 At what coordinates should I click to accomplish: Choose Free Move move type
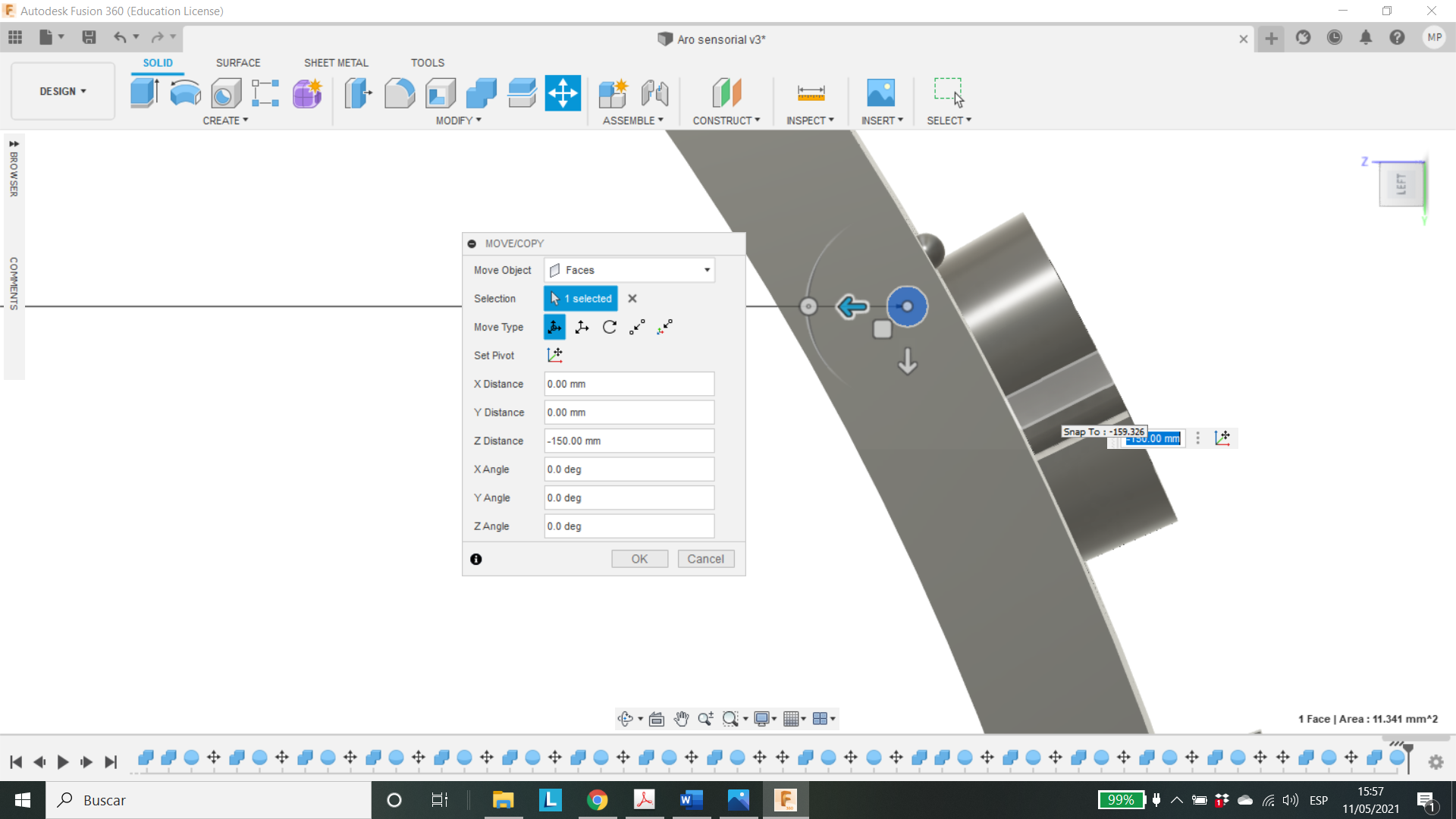point(554,327)
